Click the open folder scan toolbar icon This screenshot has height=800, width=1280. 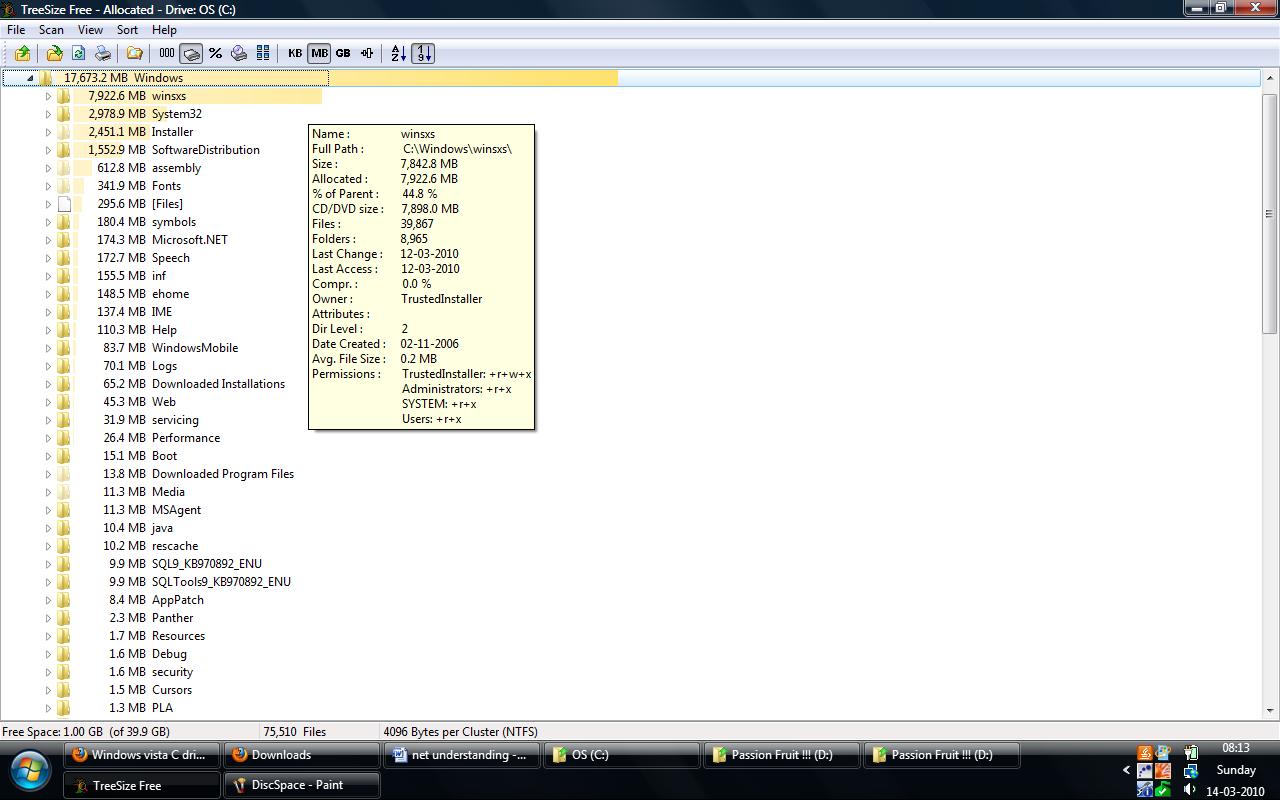[x=54, y=53]
